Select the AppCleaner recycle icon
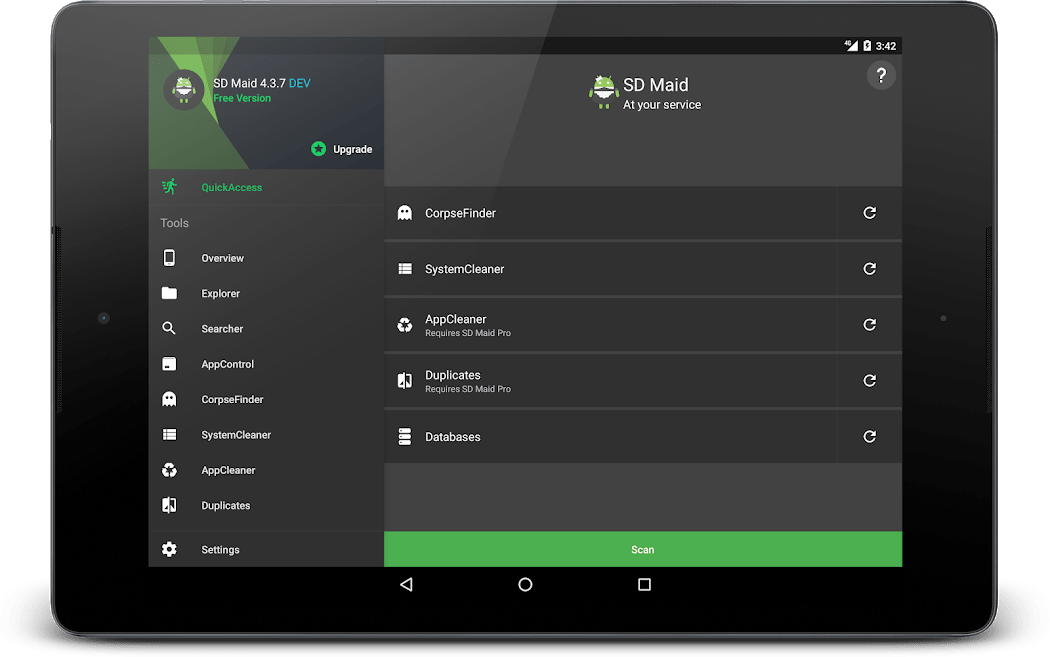 point(170,469)
